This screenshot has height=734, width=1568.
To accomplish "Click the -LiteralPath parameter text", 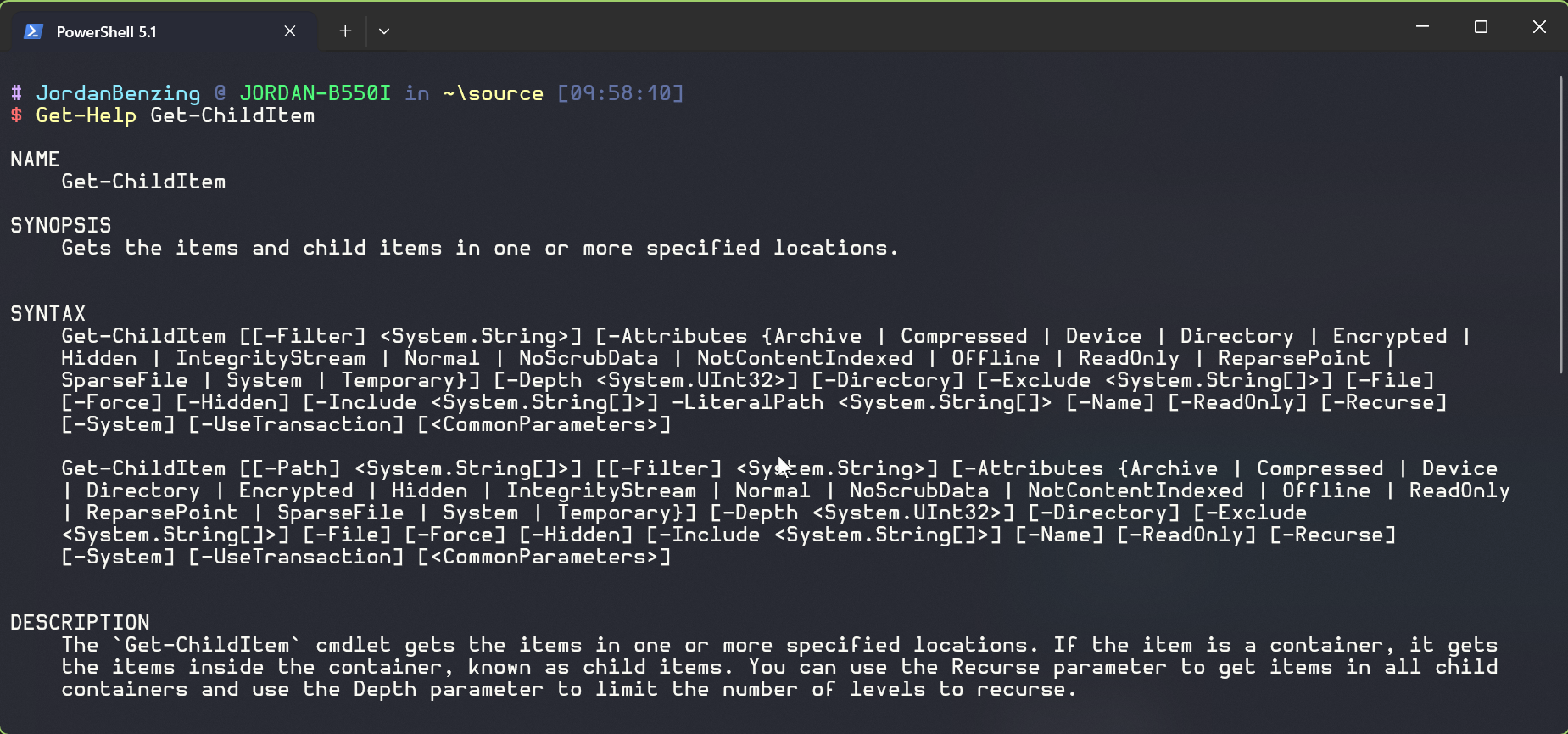I will coord(747,402).
